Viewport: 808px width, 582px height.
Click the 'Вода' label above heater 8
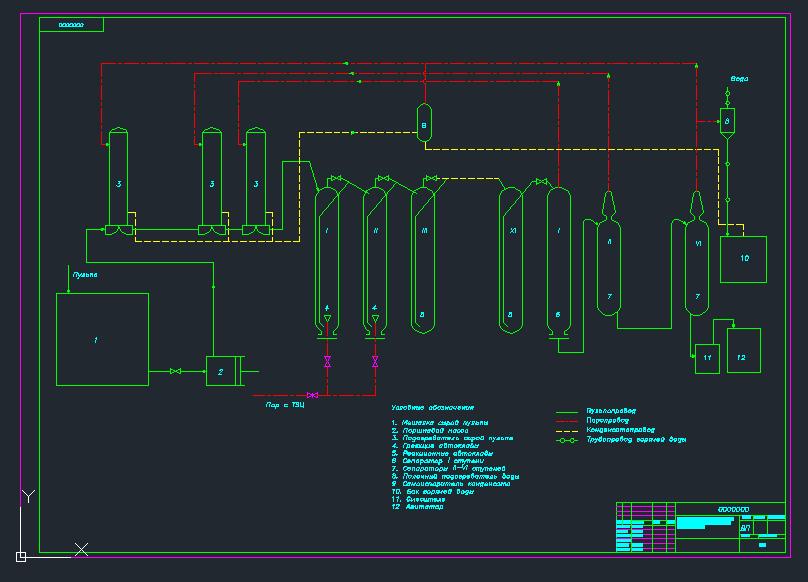coord(739,79)
